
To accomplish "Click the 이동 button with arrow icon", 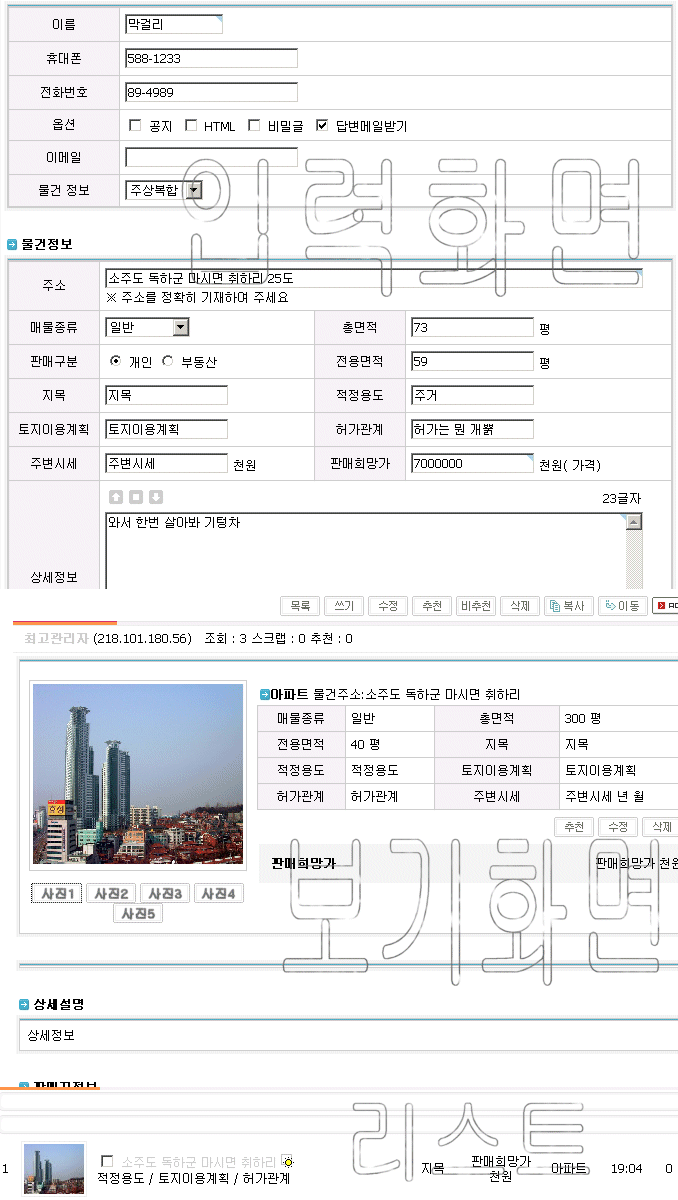I will point(622,606).
